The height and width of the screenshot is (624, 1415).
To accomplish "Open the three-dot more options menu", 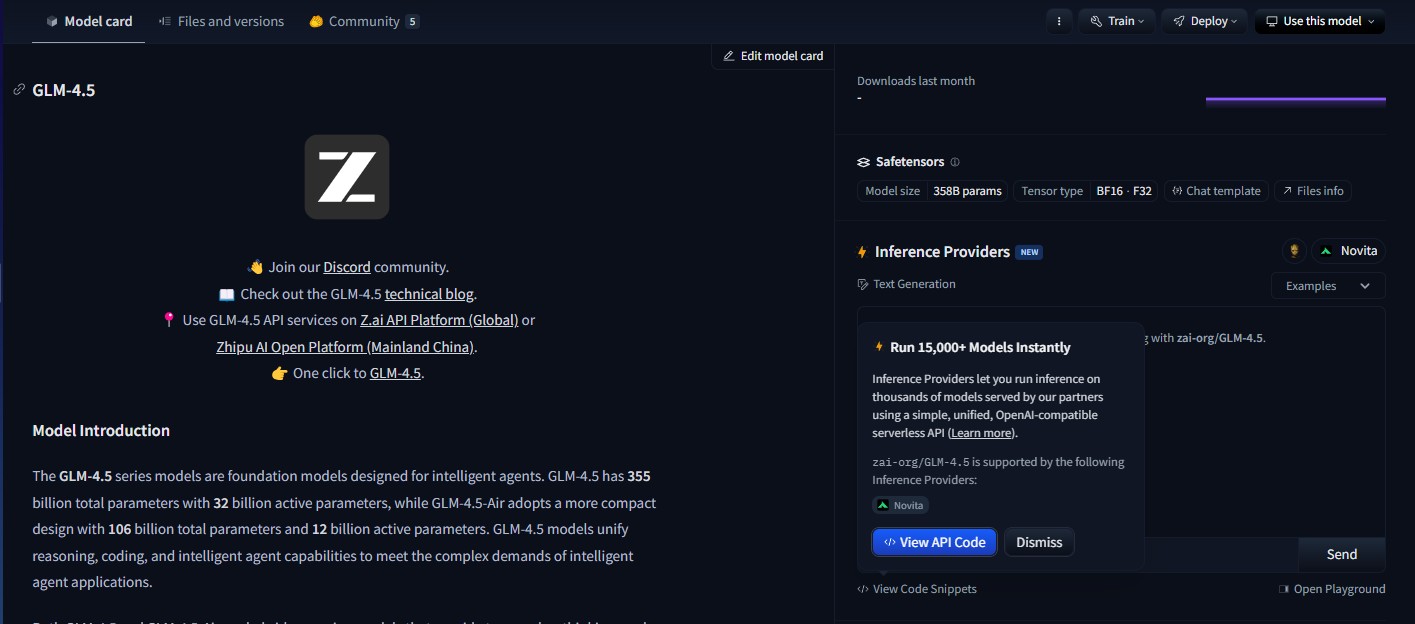I will pos(1059,21).
